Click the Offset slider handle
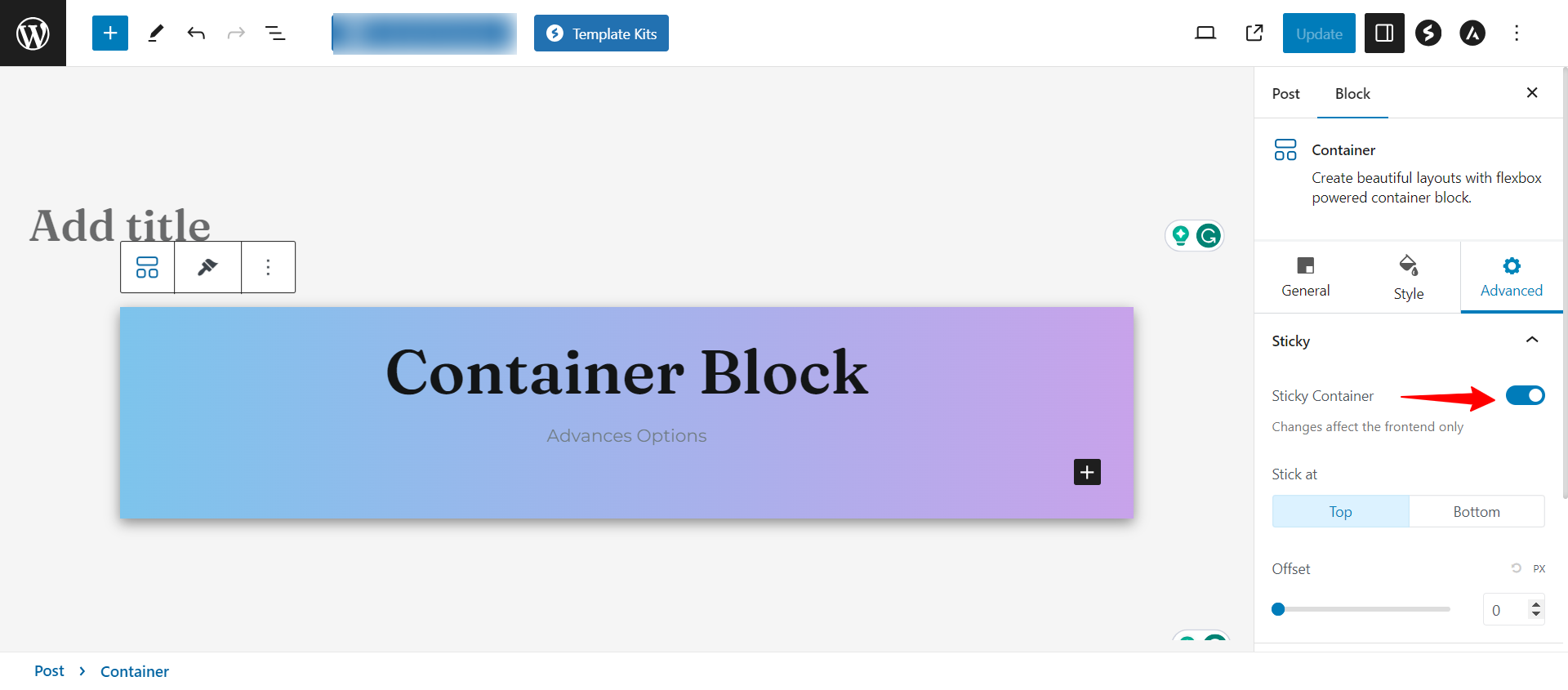 1278,609
